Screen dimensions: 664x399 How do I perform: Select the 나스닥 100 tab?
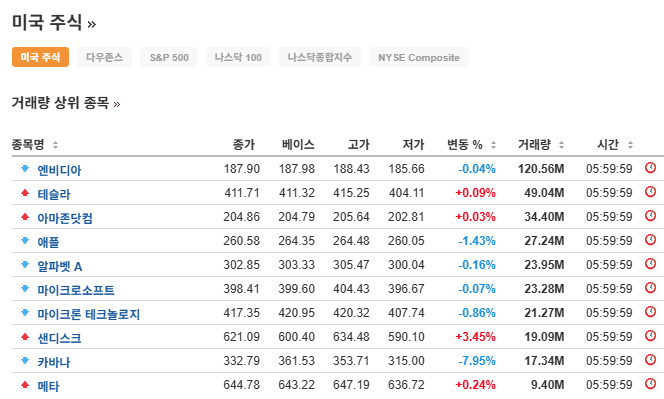238,57
